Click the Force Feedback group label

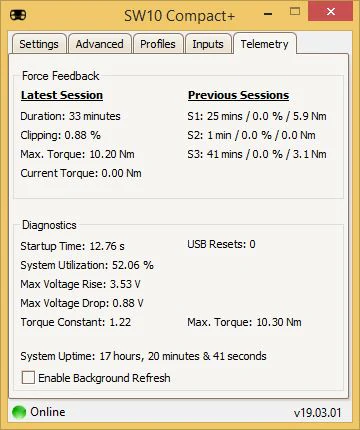[x=61, y=76]
